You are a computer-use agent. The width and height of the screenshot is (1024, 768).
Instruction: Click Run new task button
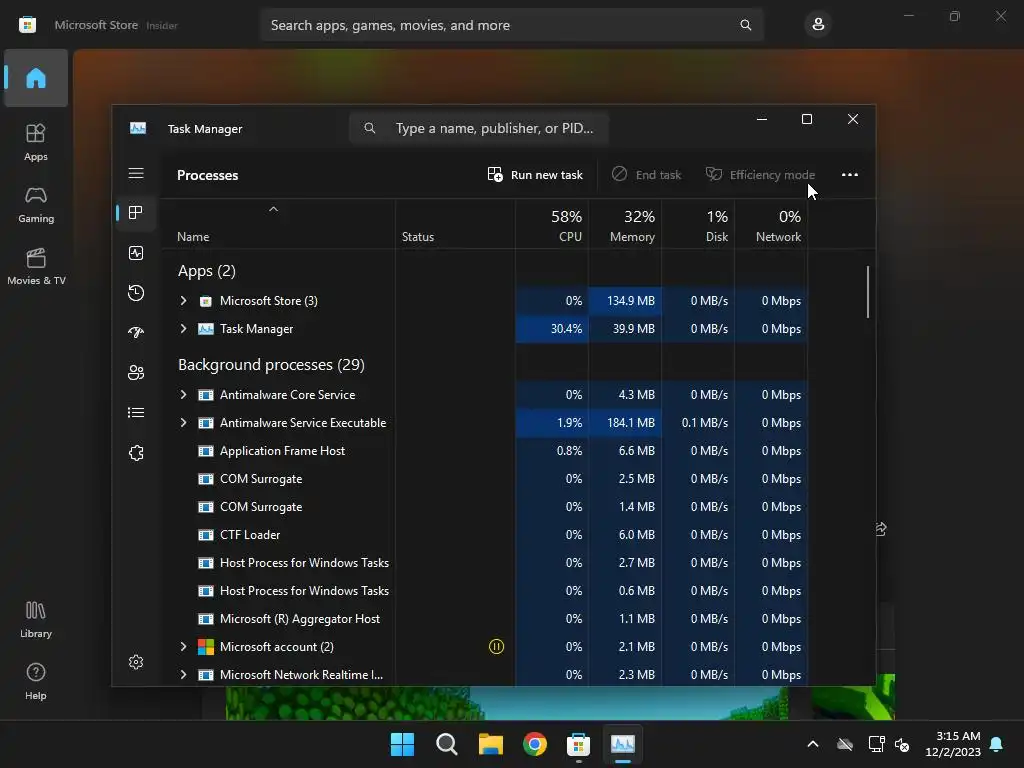pyautogui.click(x=535, y=174)
